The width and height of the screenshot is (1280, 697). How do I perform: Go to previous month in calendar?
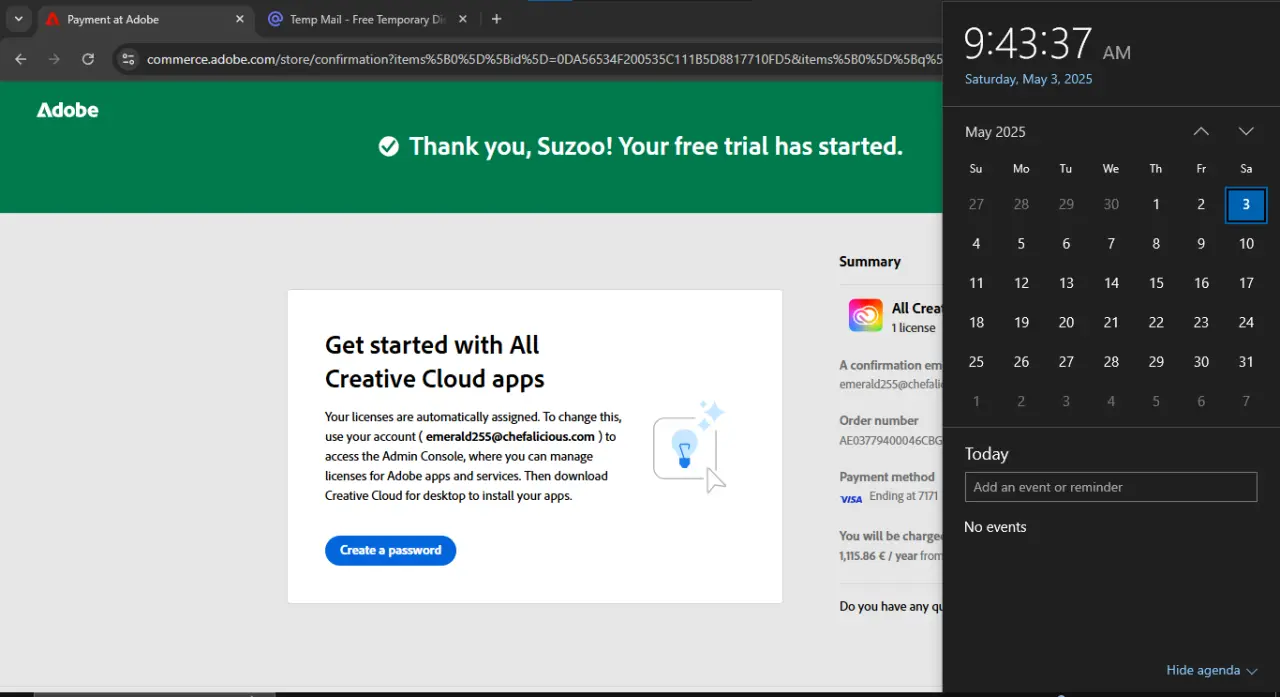click(x=1201, y=131)
